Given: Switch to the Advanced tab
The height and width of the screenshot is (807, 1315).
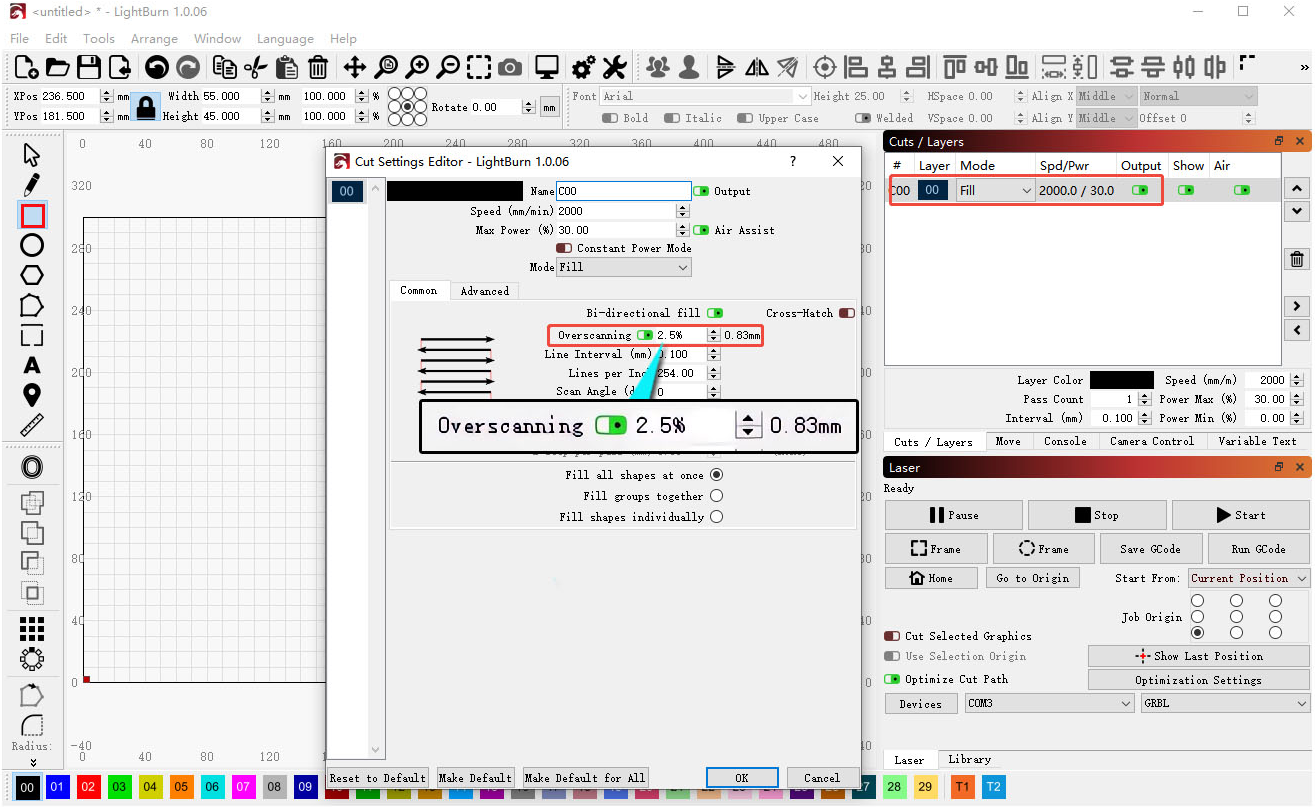Looking at the screenshot, I should point(485,291).
